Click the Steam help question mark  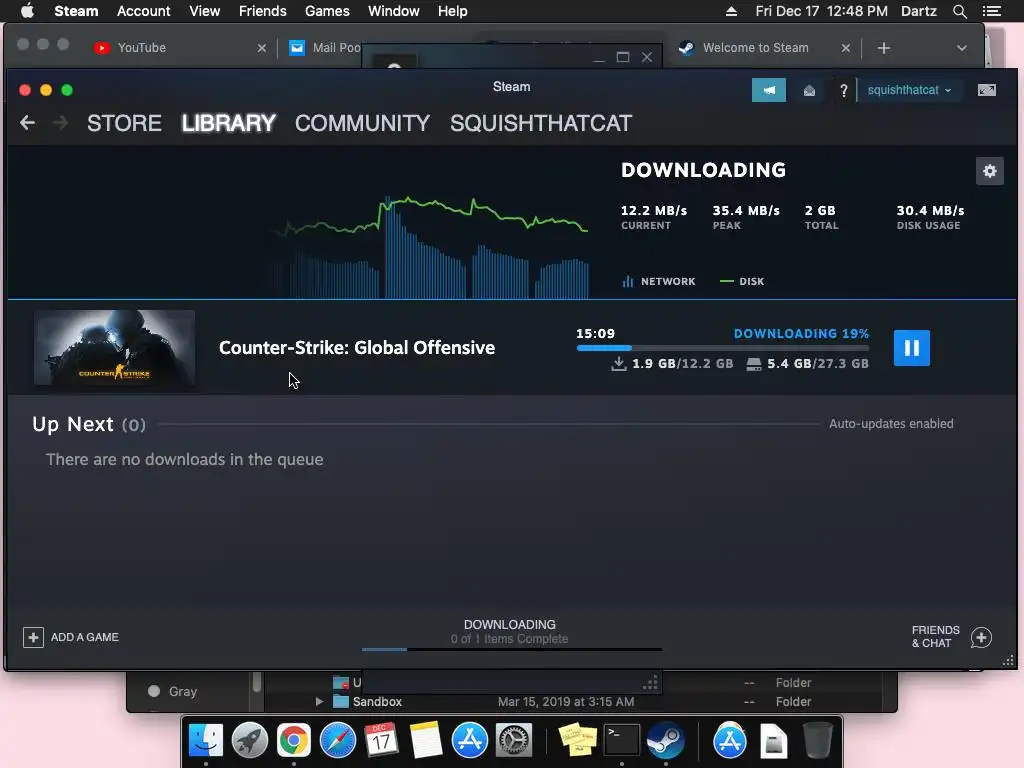(843, 90)
